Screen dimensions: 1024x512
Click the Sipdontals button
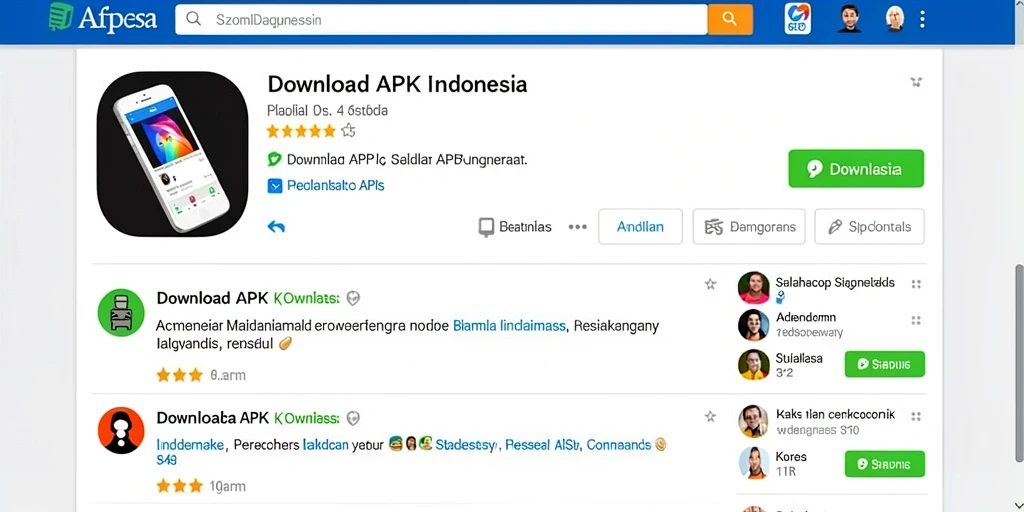869,227
